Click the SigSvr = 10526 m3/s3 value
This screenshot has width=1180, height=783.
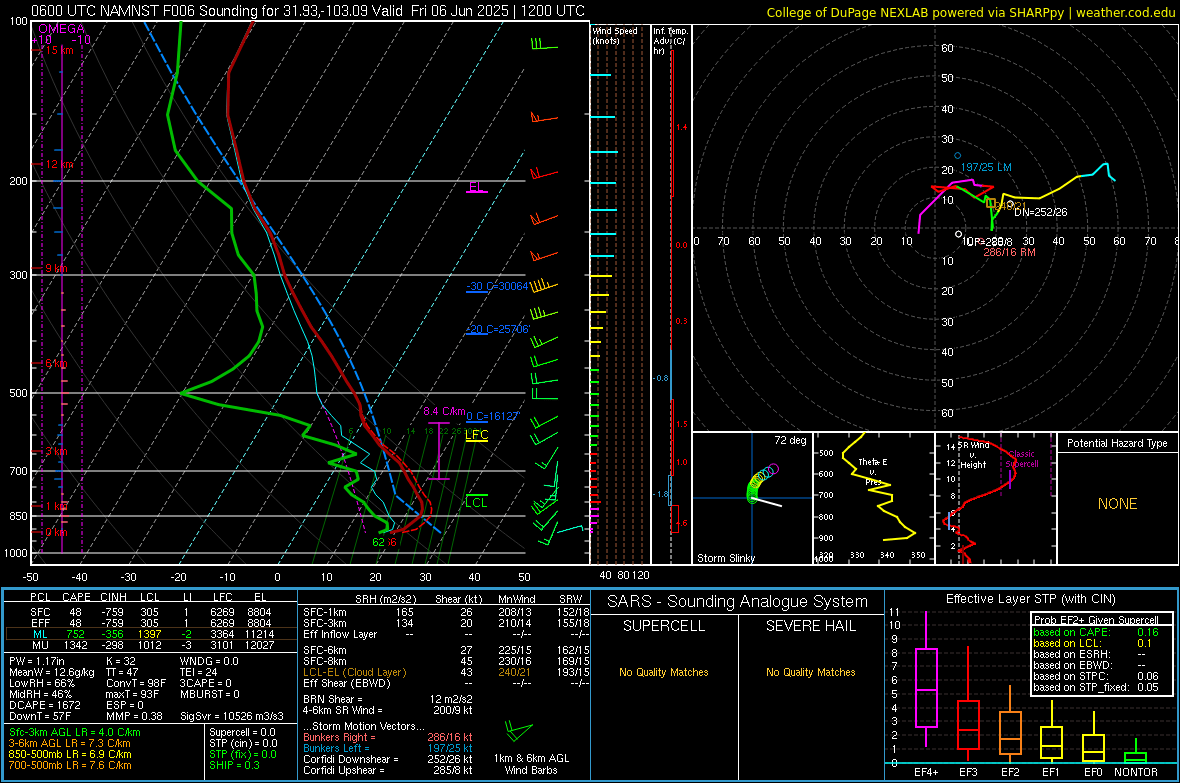(232, 716)
